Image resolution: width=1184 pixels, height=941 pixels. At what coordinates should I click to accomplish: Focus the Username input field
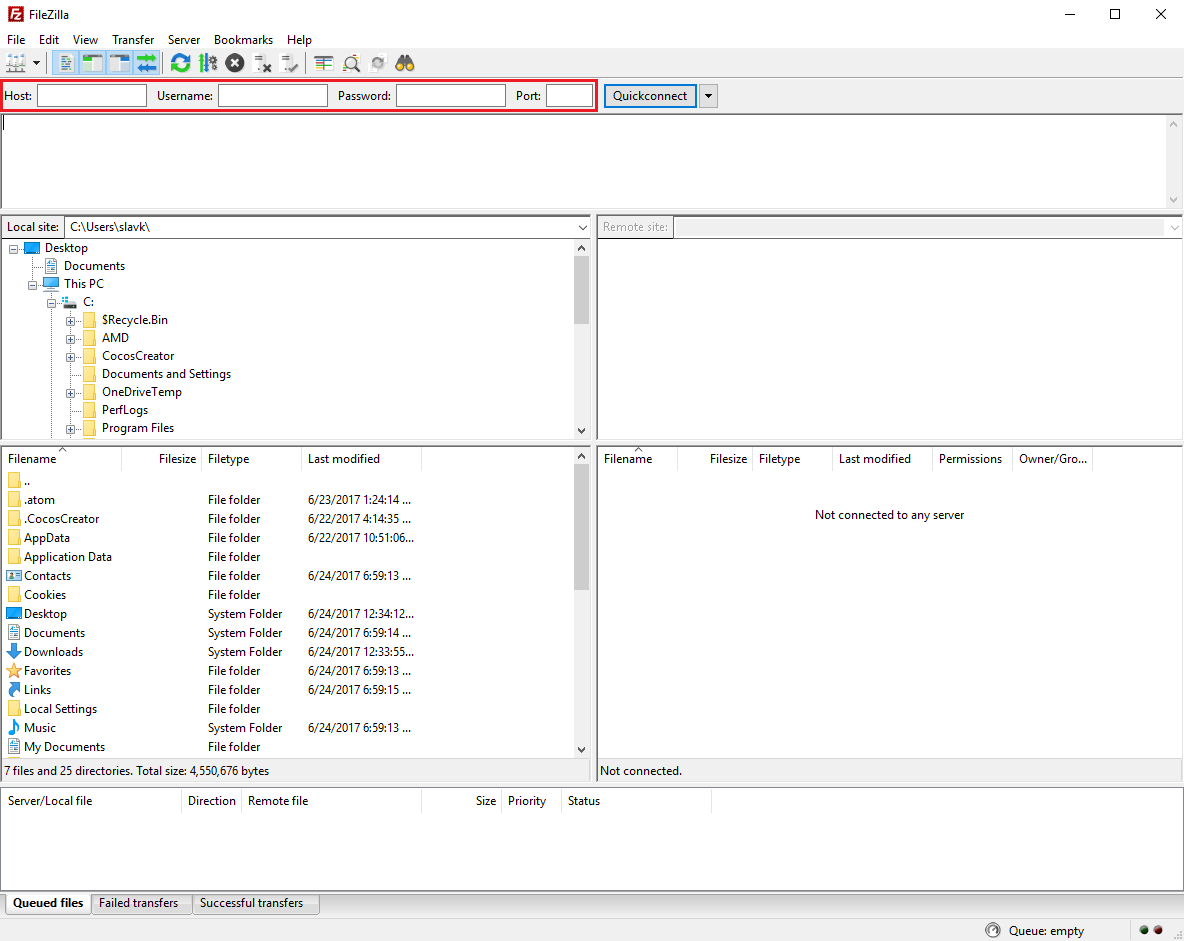click(x=273, y=96)
